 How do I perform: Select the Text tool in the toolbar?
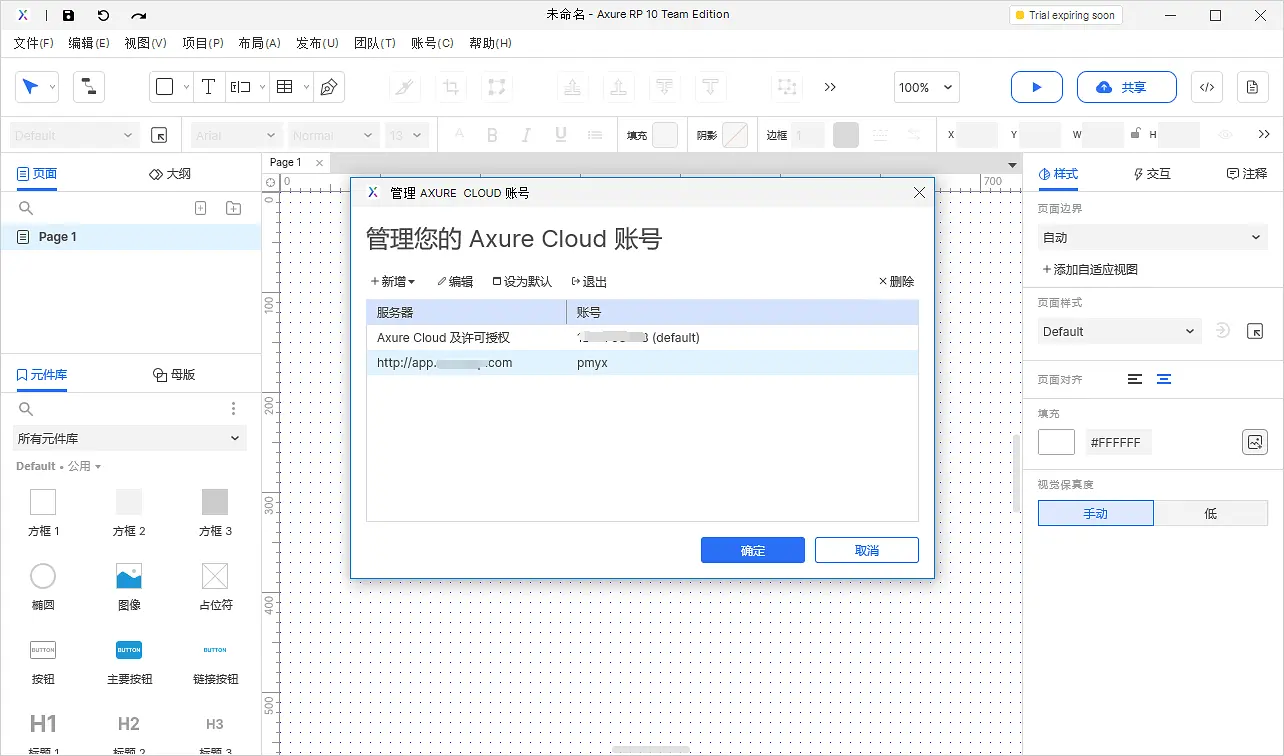(x=209, y=87)
